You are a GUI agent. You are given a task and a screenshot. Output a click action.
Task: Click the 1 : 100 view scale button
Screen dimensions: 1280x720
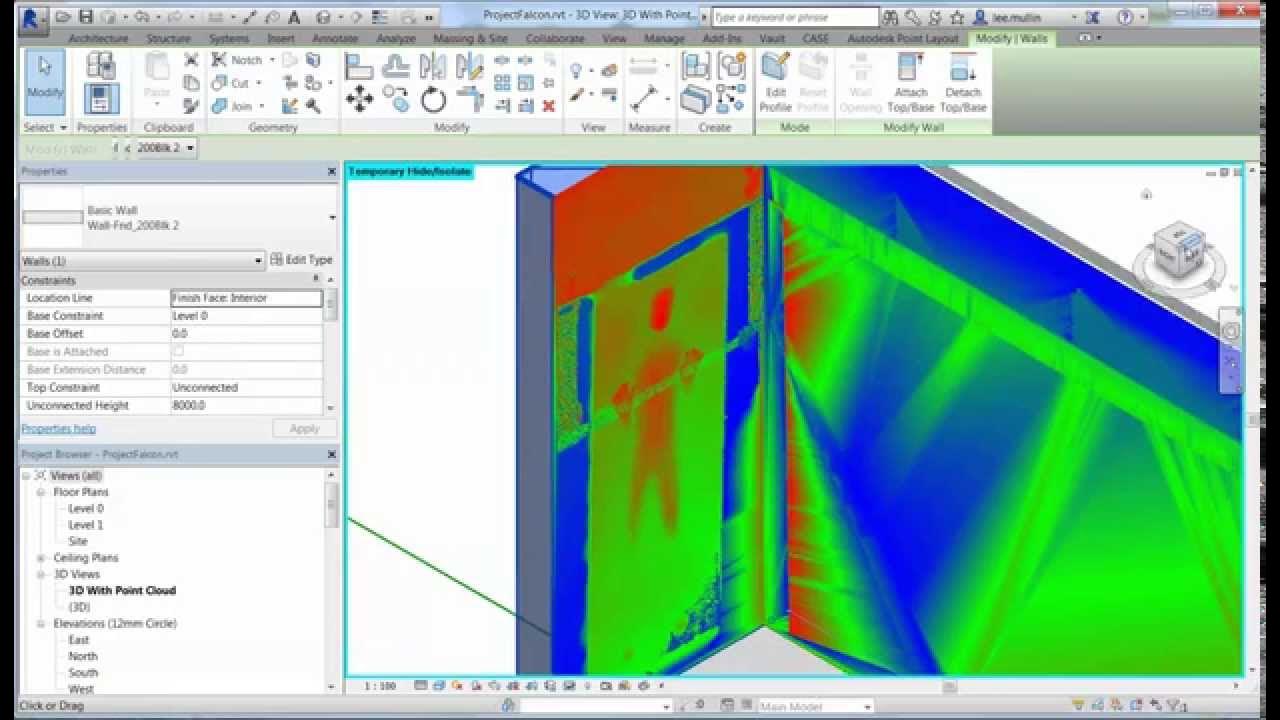pos(379,686)
